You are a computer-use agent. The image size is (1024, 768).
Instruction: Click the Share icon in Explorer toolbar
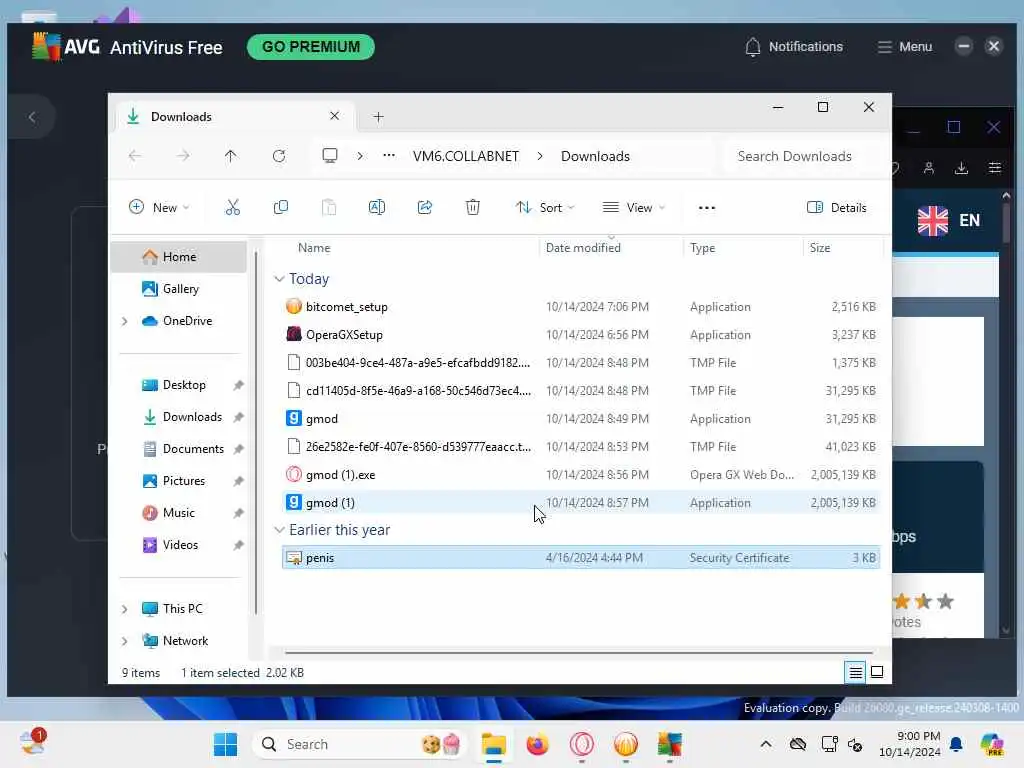(424, 208)
